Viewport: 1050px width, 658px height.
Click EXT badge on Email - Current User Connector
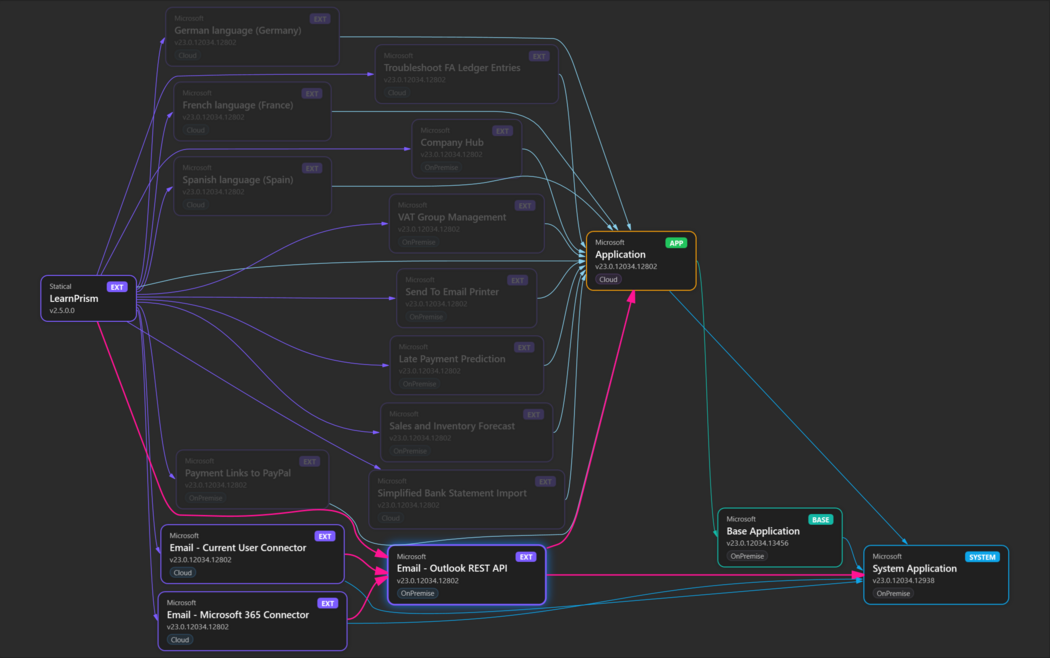tap(325, 536)
